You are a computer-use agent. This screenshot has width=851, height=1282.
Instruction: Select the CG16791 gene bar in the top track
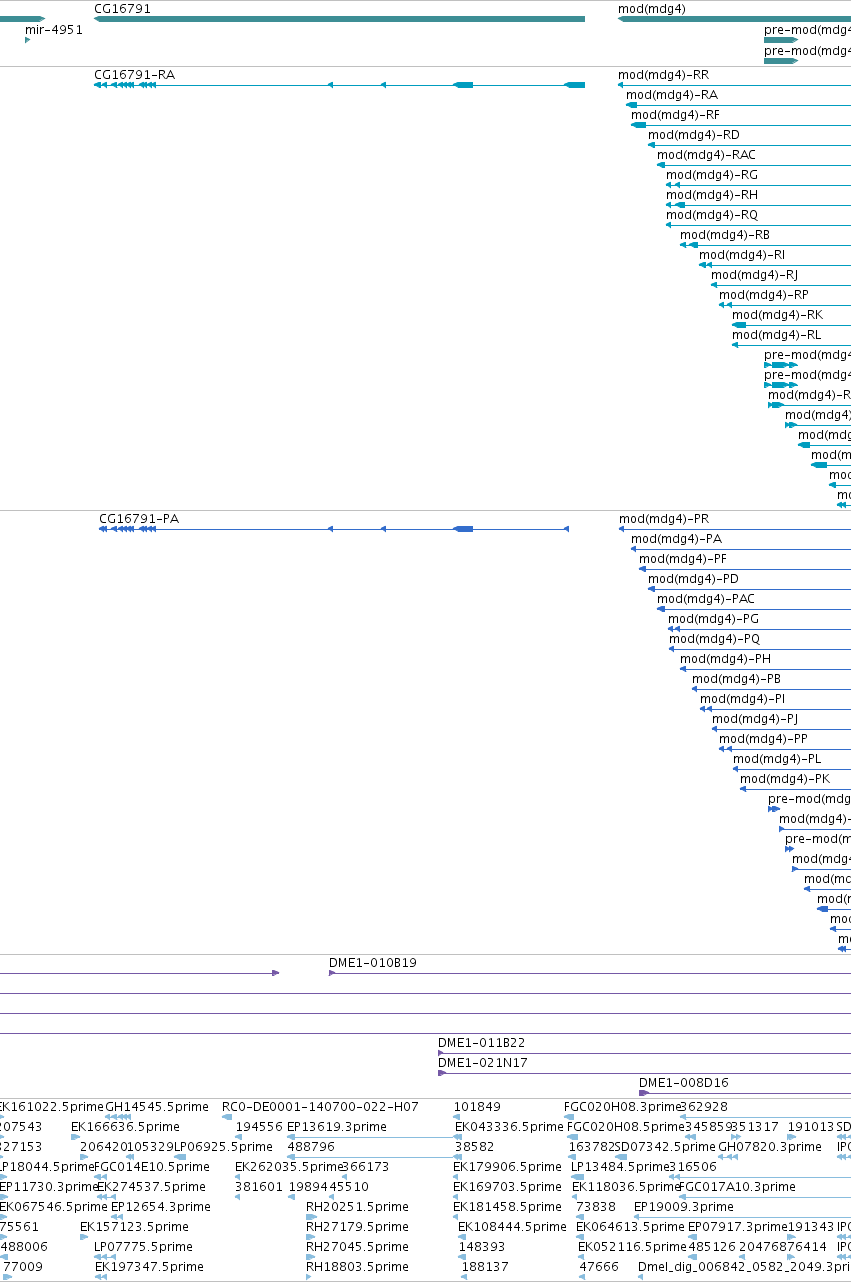339,19
